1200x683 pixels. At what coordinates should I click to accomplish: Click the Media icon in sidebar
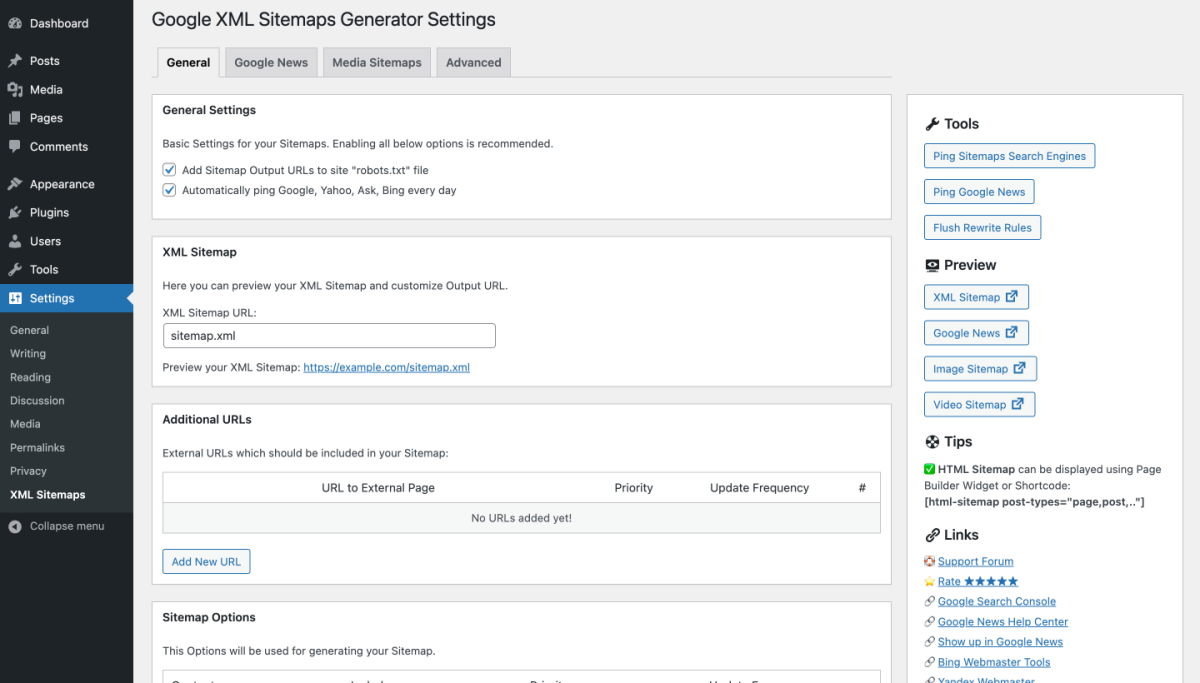click(15, 90)
